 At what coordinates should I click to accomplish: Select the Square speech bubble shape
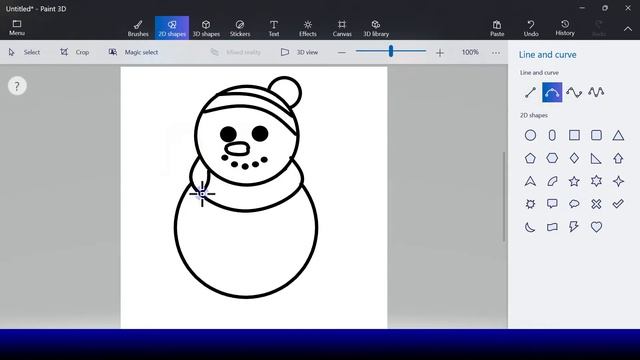pyautogui.click(x=552, y=204)
